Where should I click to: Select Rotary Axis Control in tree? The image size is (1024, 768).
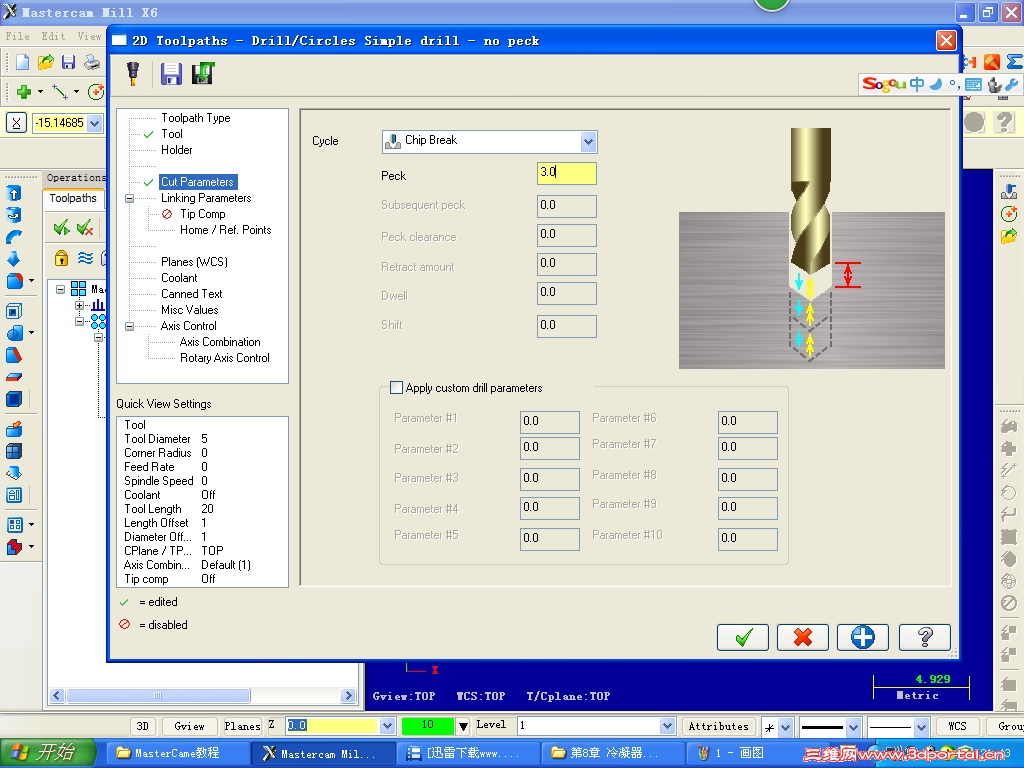pos(225,358)
